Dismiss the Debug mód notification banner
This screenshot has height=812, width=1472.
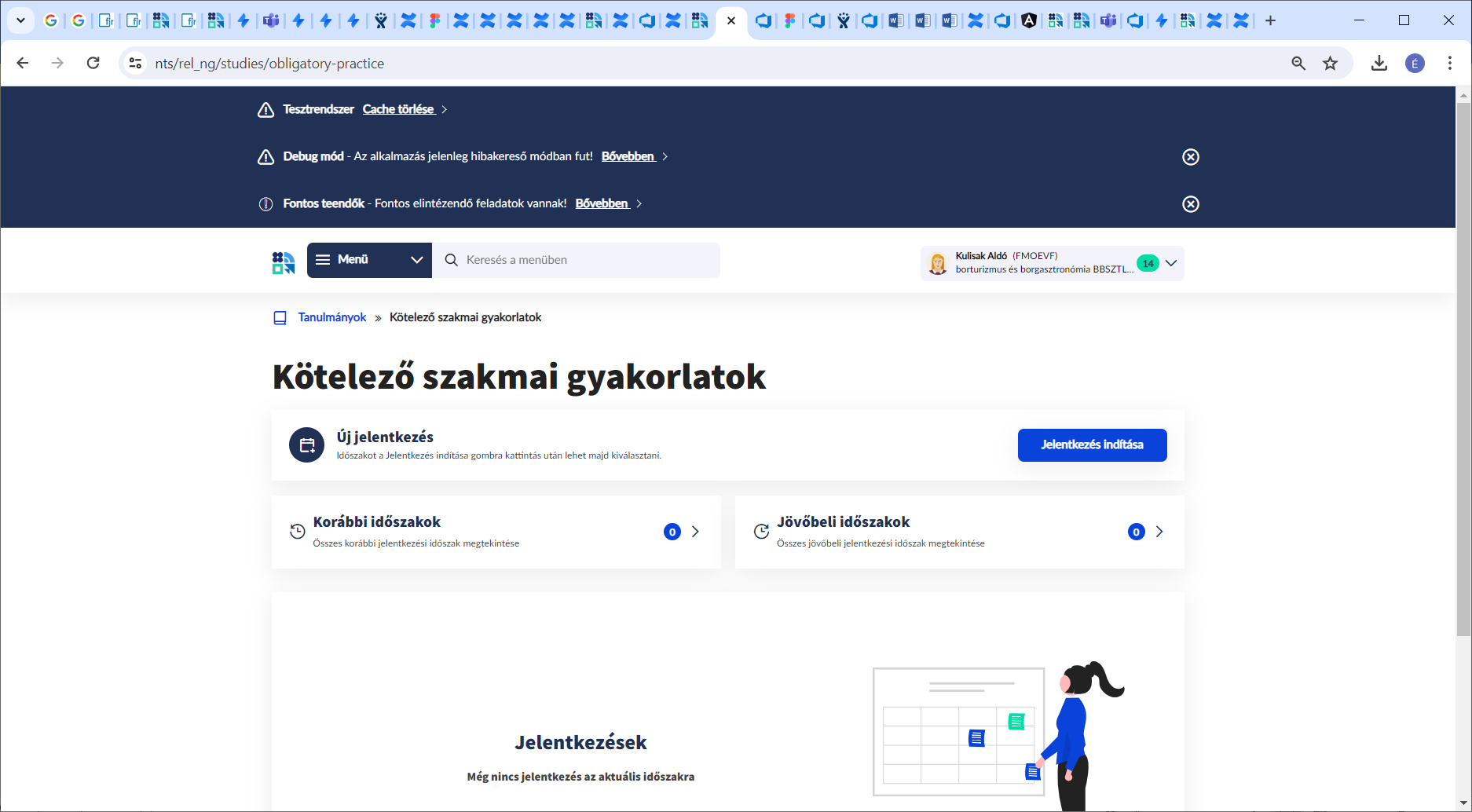click(x=1190, y=157)
